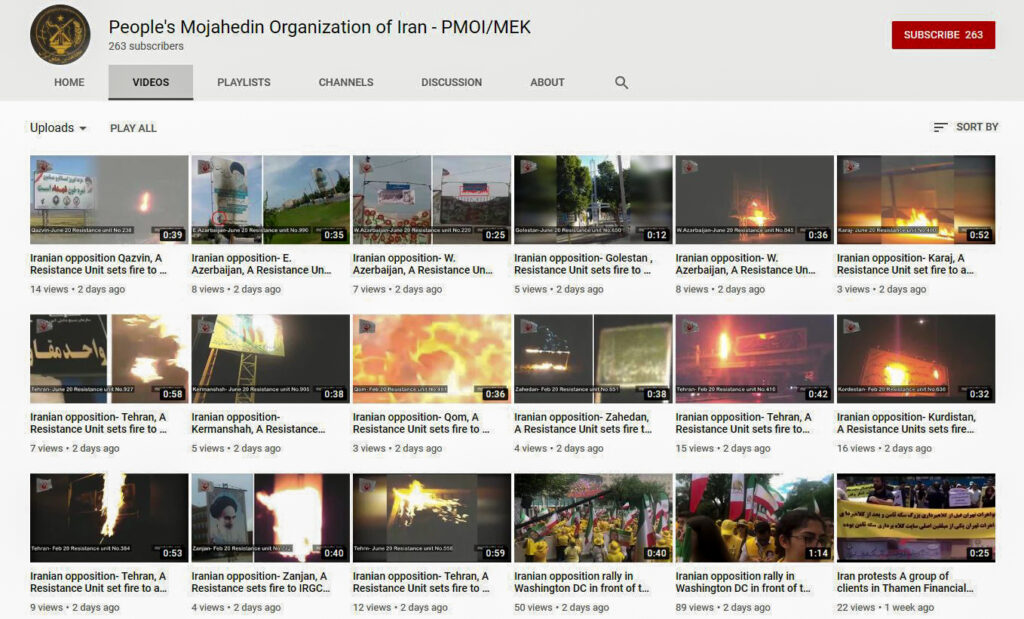Open the Discussion tab
This screenshot has width=1024, height=619.
(451, 83)
